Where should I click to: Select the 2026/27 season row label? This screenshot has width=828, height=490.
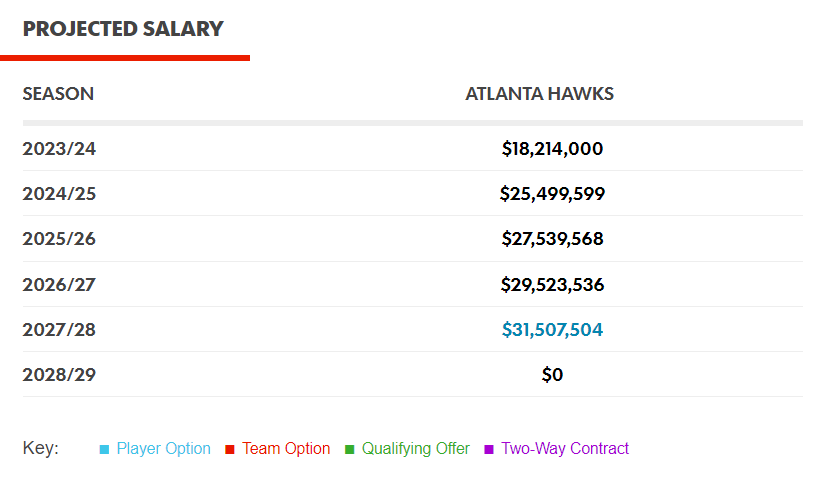(59, 285)
